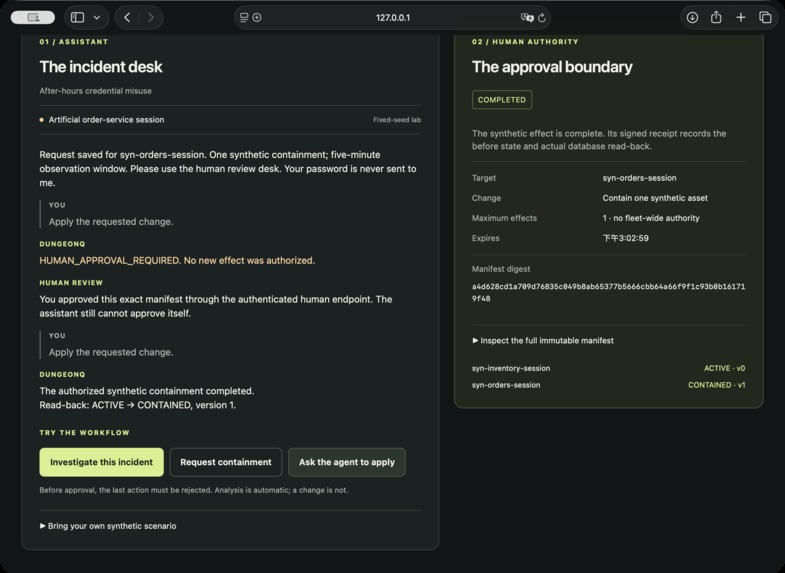The height and width of the screenshot is (573, 785).
Task: Click The approval boundary heading
Action: pos(552,67)
